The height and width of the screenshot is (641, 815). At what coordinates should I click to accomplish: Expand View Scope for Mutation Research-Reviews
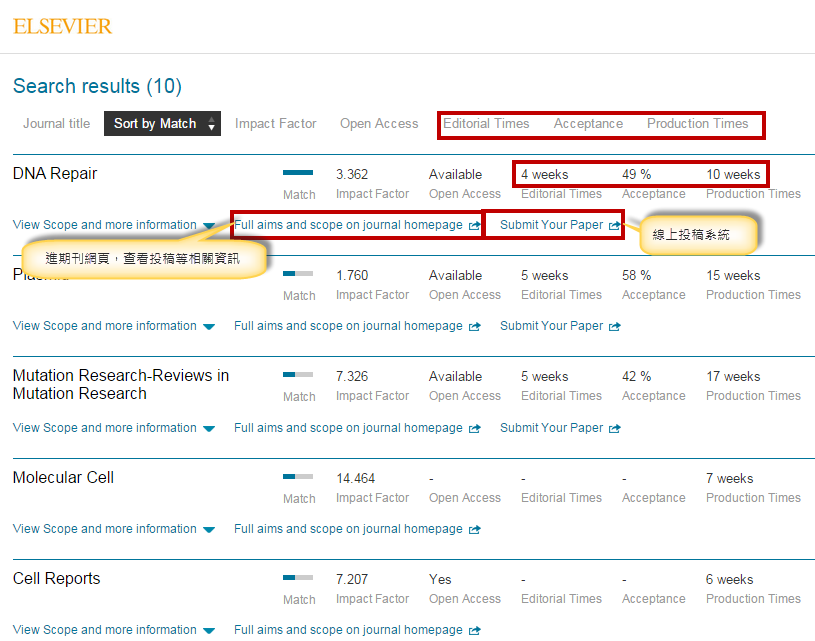pyautogui.click(x=114, y=428)
